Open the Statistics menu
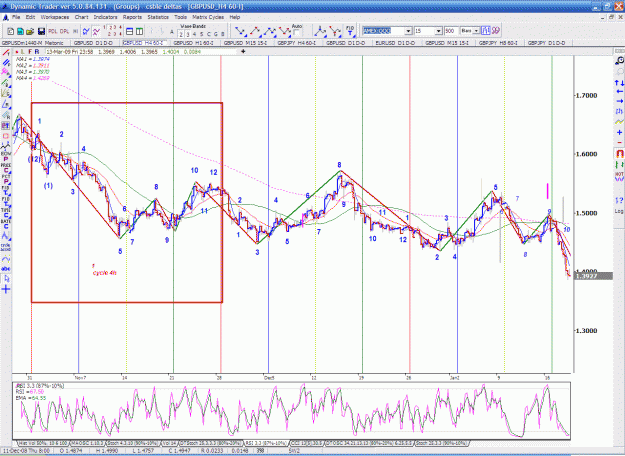The width and height of the screenshot is (625, 456). coord(158,17)
